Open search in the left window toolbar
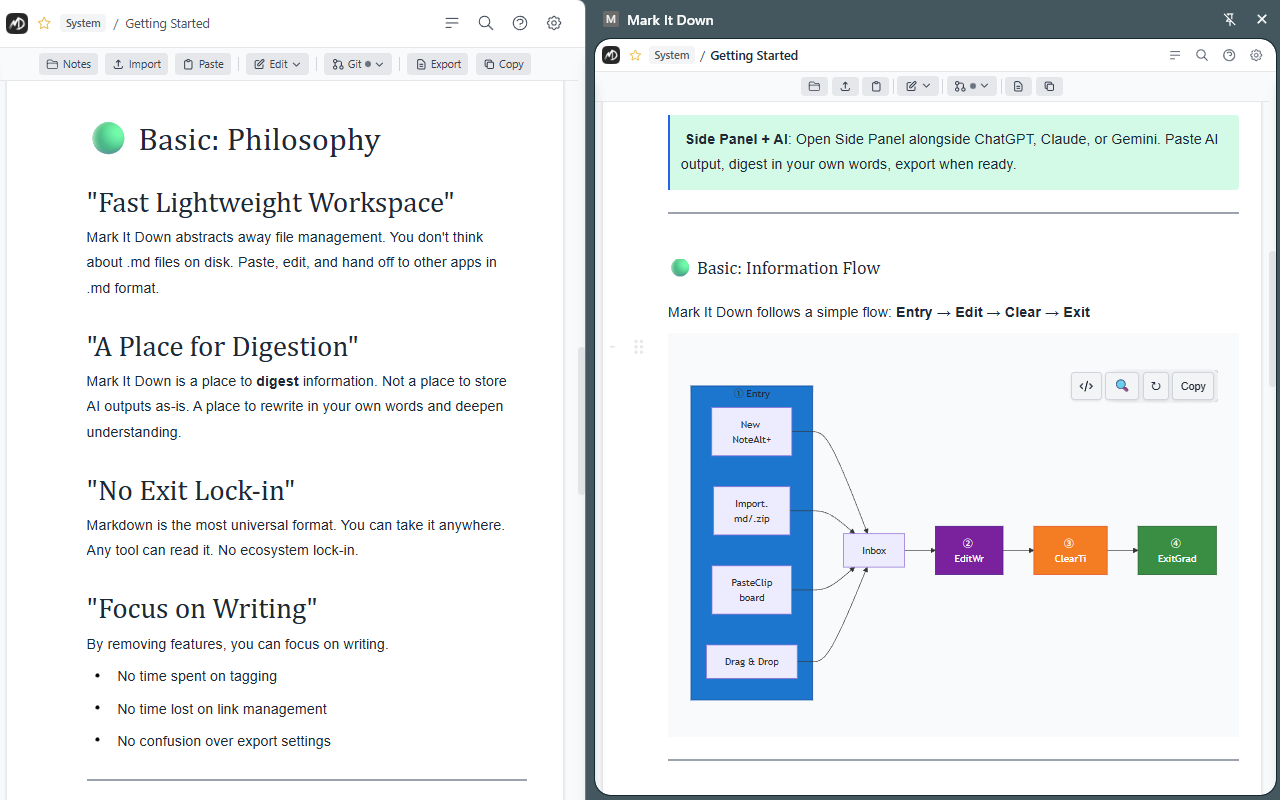 tap(486, 22)
